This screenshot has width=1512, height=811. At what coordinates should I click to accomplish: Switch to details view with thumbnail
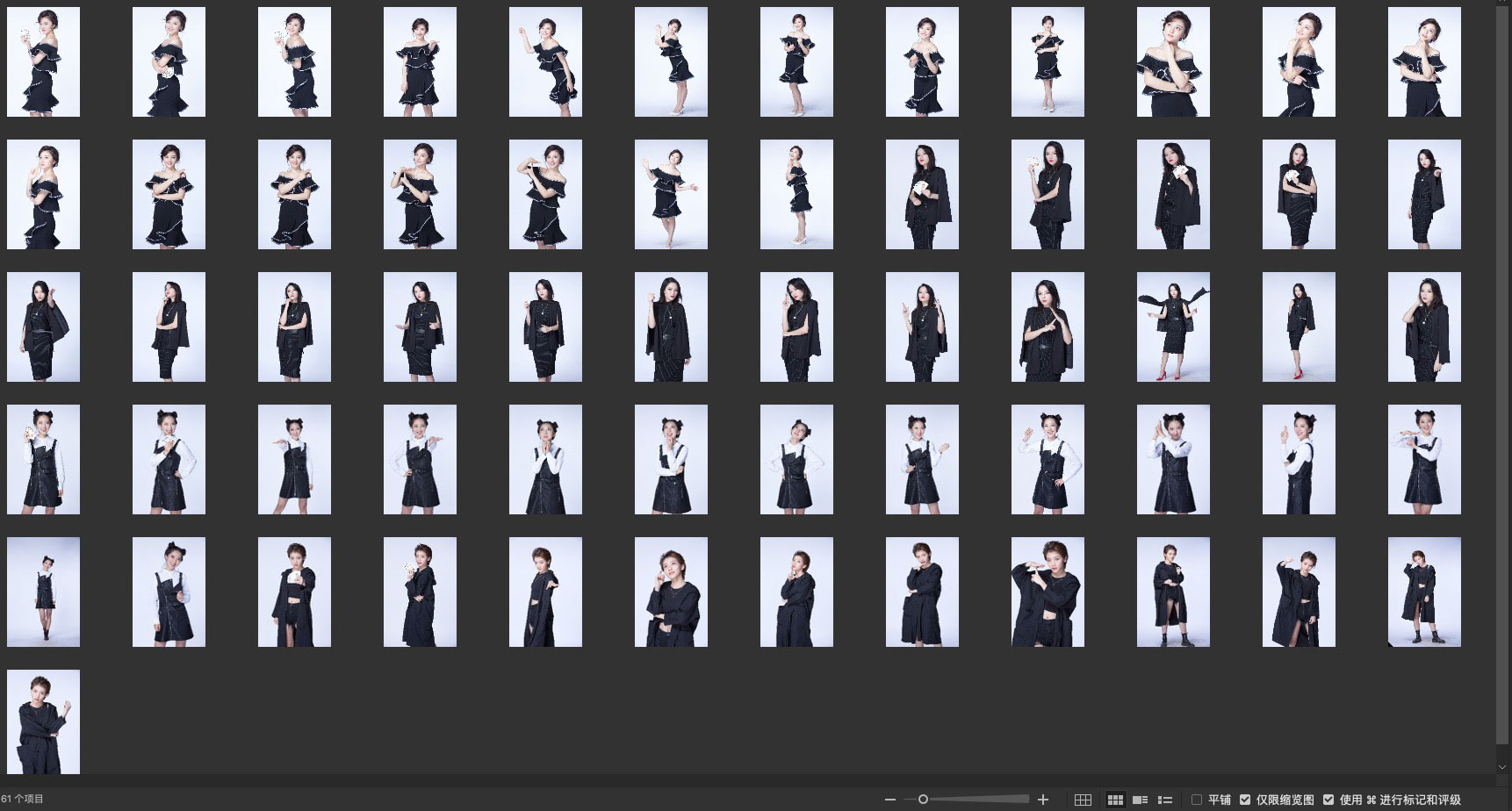tap(1140, 800)
